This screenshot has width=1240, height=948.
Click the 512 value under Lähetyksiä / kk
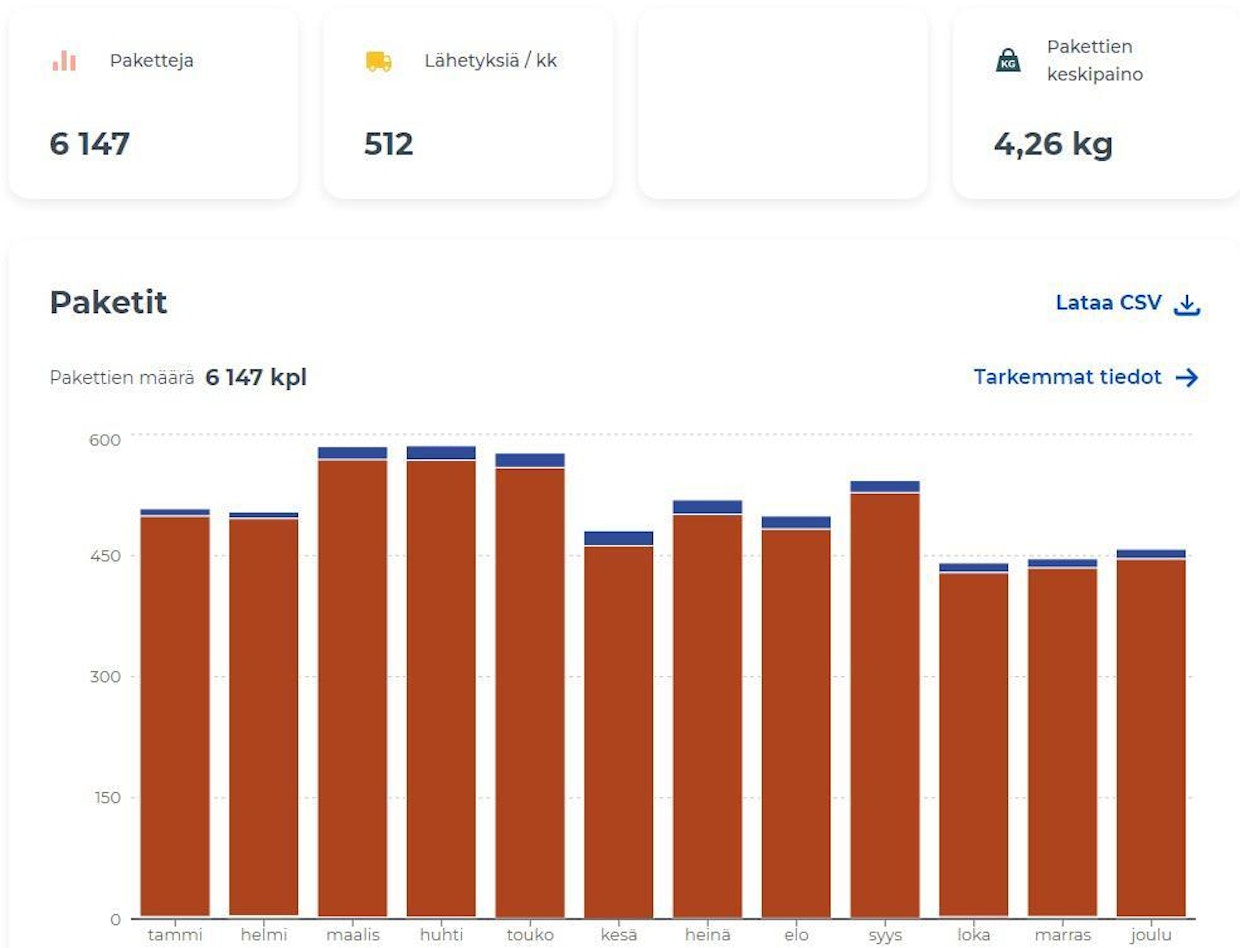click(388, 145)
